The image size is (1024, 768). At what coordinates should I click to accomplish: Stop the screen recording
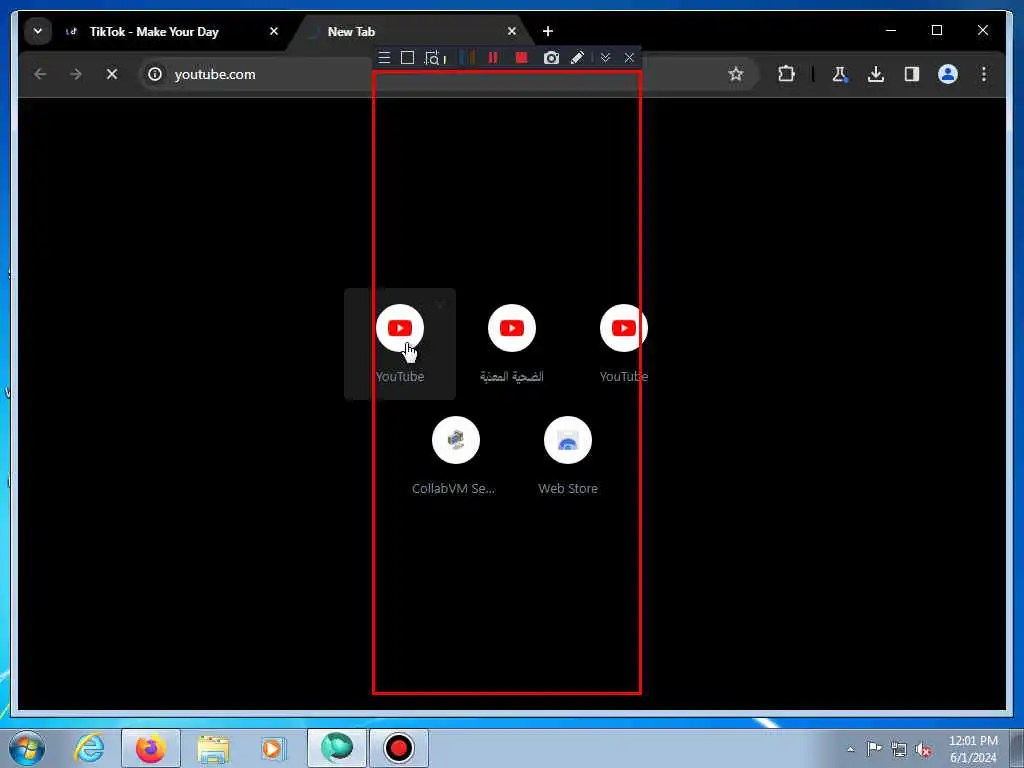[x=521, y=57]
